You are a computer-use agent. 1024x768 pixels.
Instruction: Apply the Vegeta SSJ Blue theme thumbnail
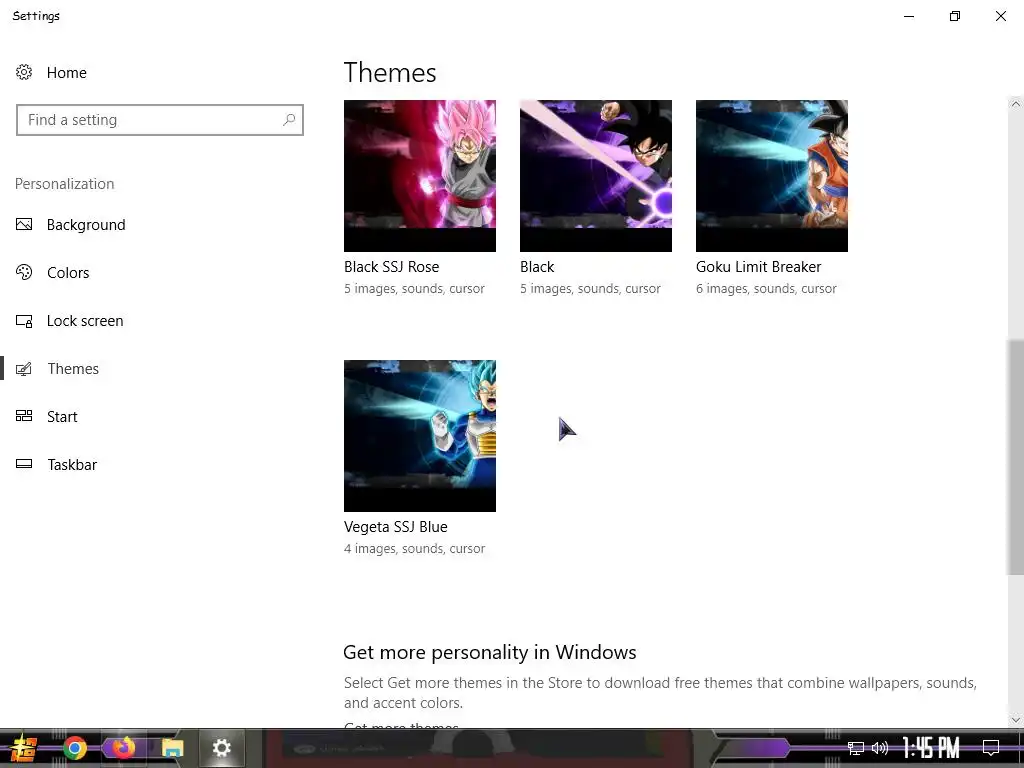(420, 436)
